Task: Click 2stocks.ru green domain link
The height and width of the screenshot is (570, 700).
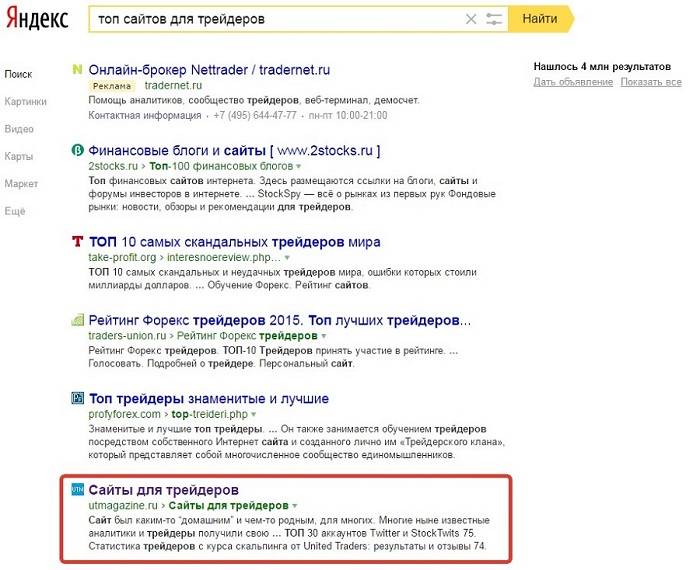Action: click(x=113, y=166)
